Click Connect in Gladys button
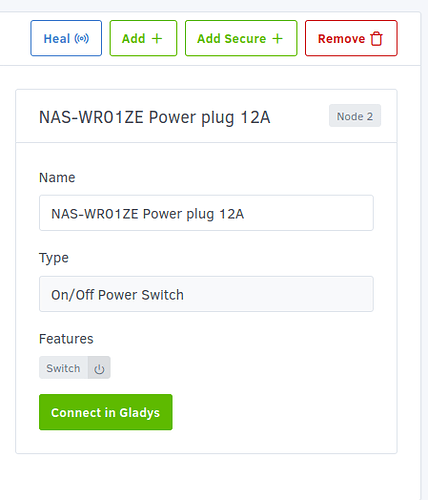This screenshot has width=428, height=500. pos(106,412)
